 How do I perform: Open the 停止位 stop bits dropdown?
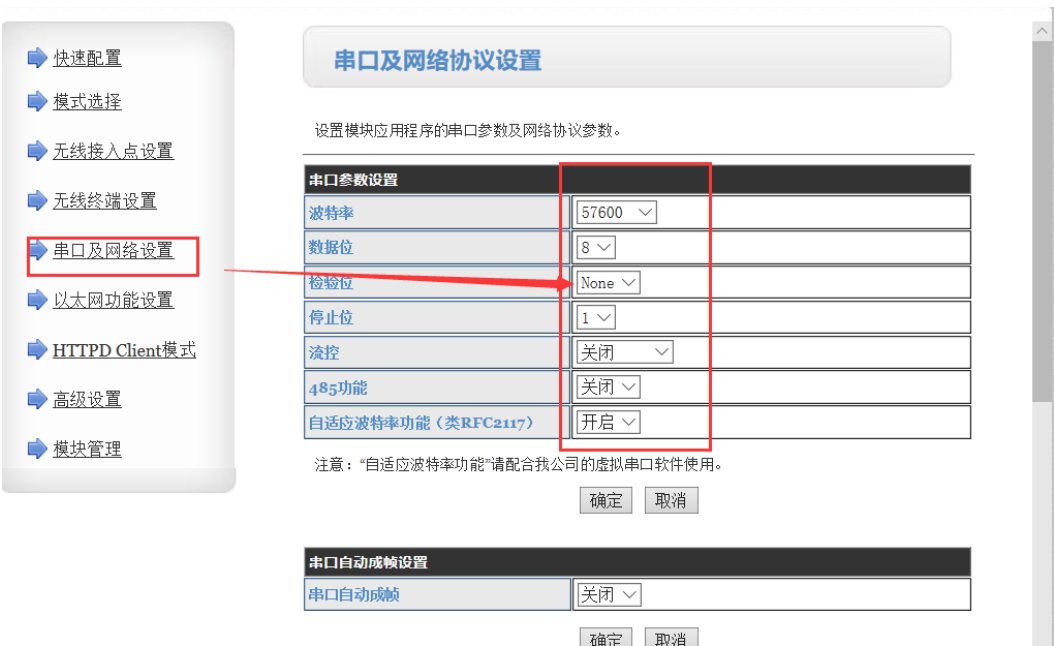[595, 318]
